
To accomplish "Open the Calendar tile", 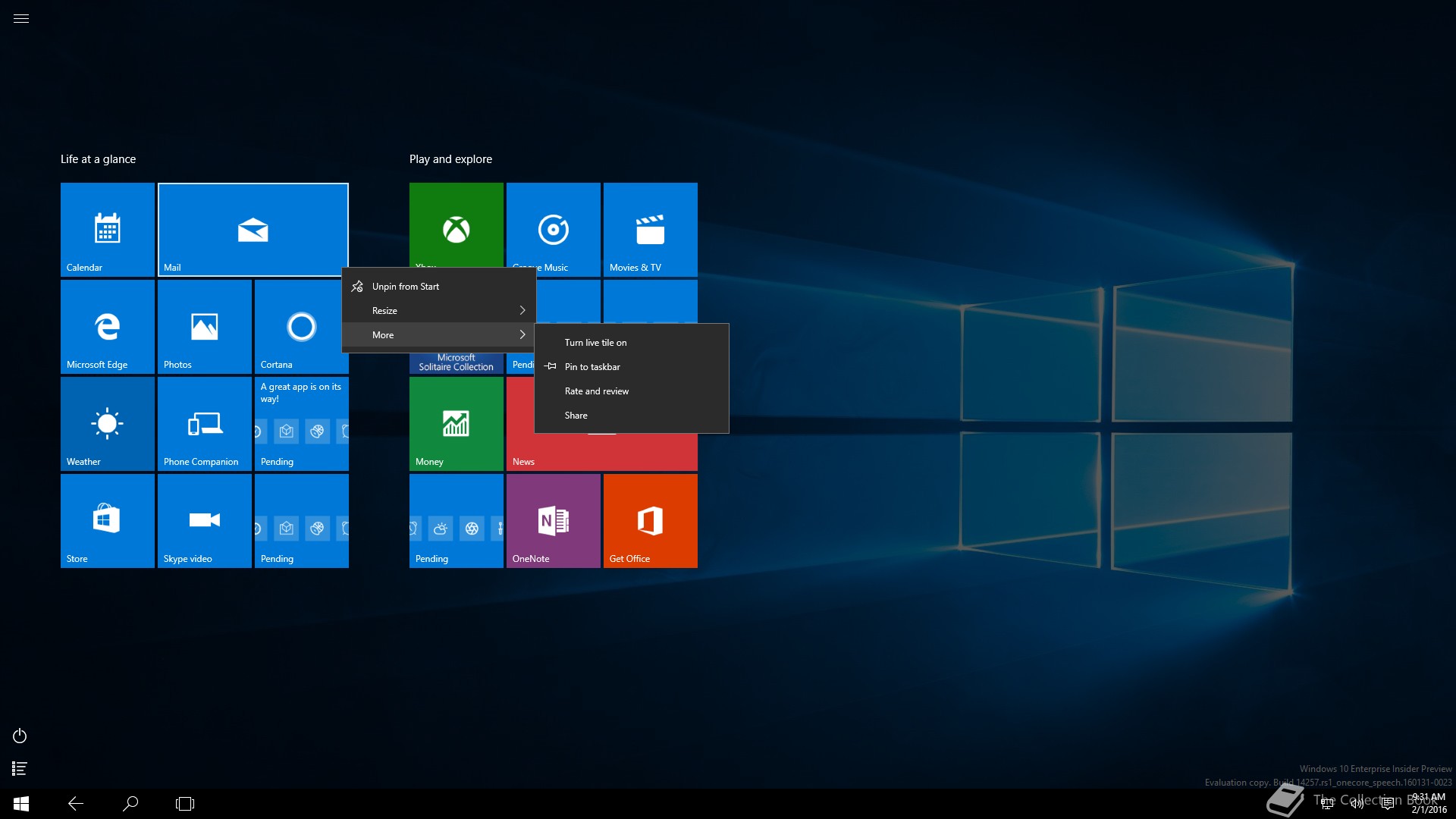I will click(108, 230).
